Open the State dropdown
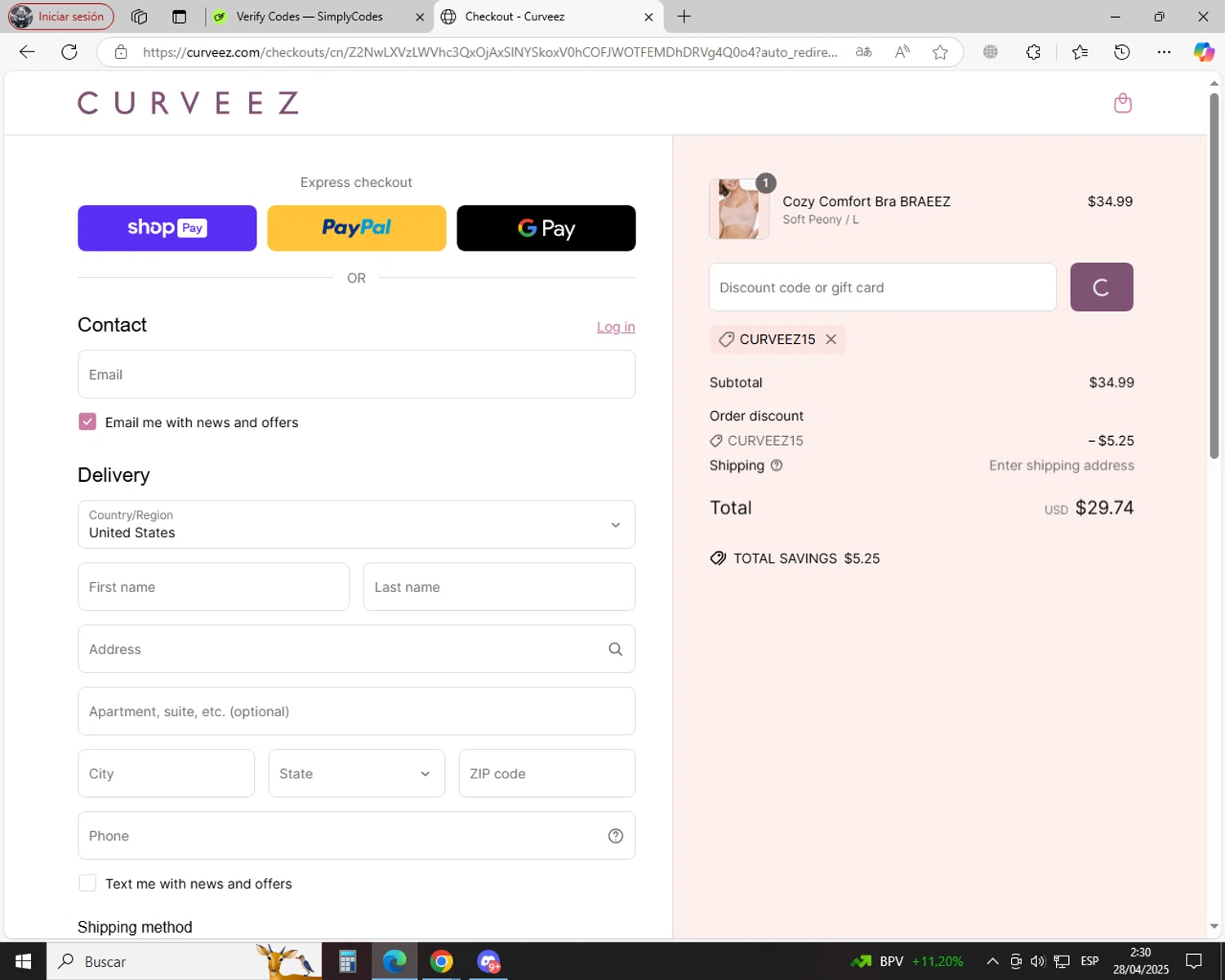 [356, 773]
